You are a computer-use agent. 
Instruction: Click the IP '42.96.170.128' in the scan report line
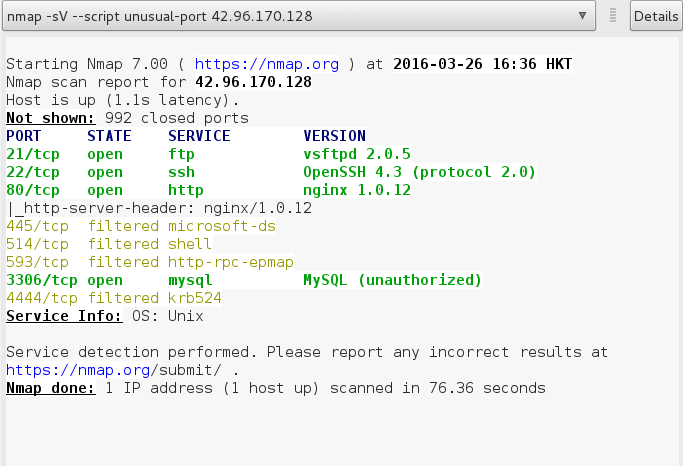(x=253, y=82)
